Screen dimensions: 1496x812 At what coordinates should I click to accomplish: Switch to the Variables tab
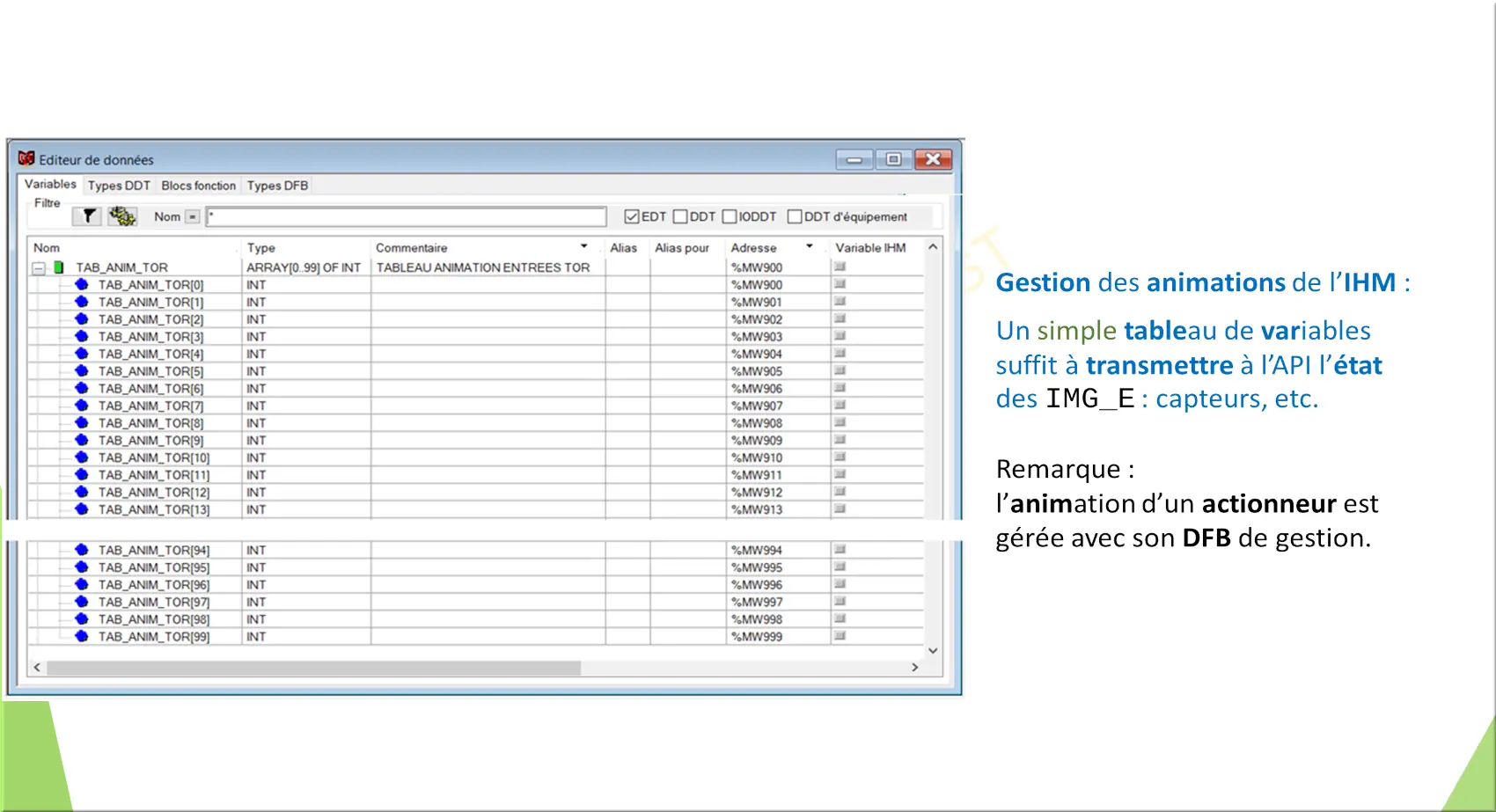pos(50,185)
